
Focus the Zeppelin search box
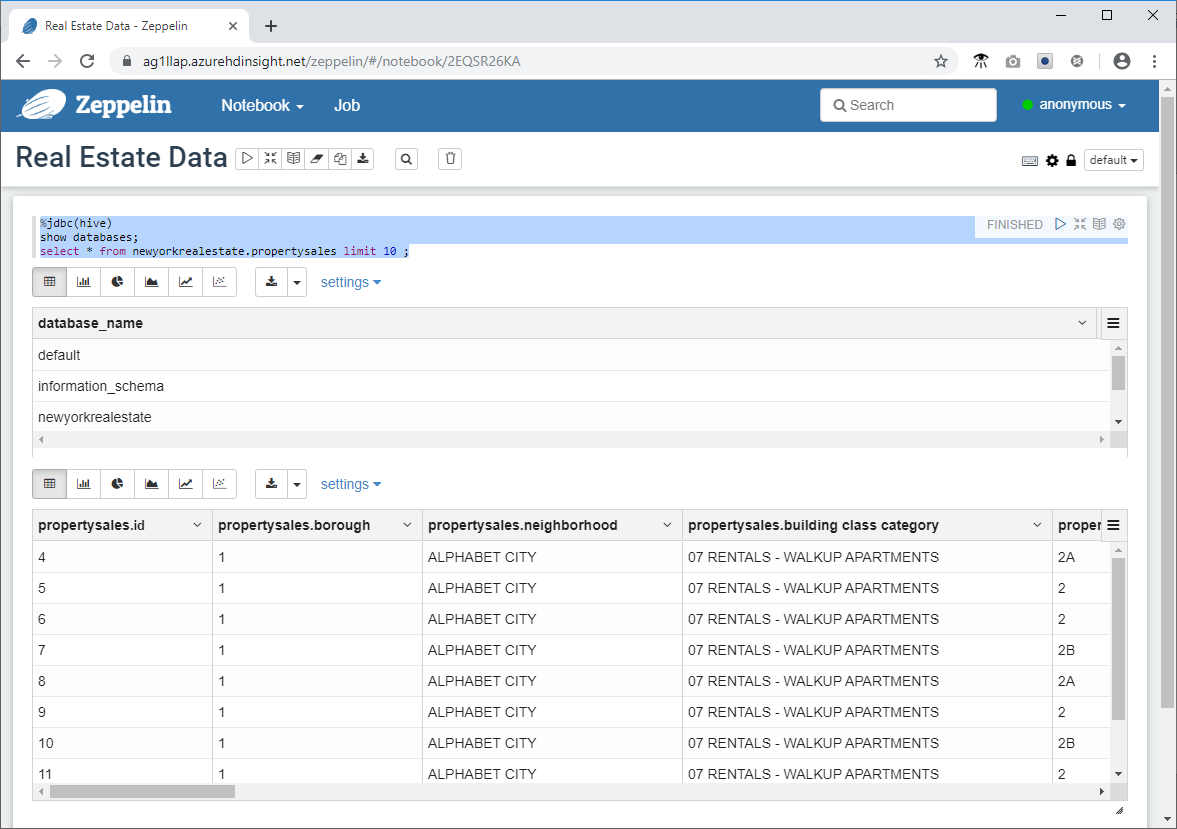pyautogui.click(x=908, y=105)
